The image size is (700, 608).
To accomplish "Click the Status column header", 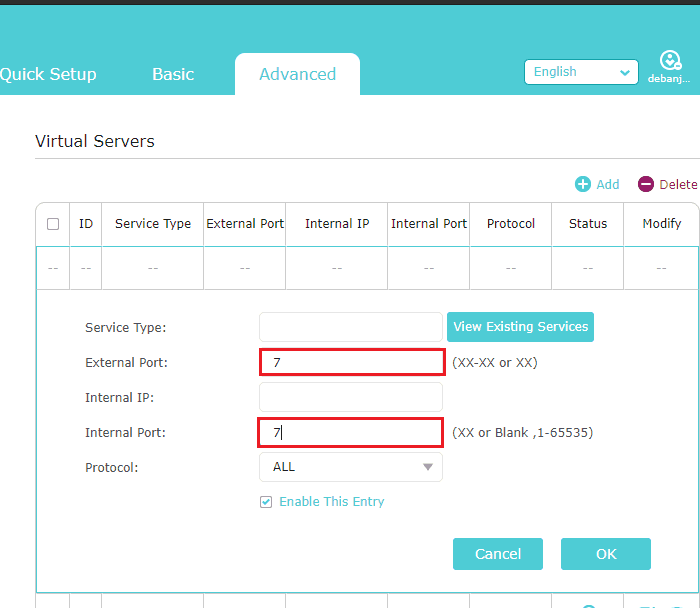I will (x=588, y=224).
